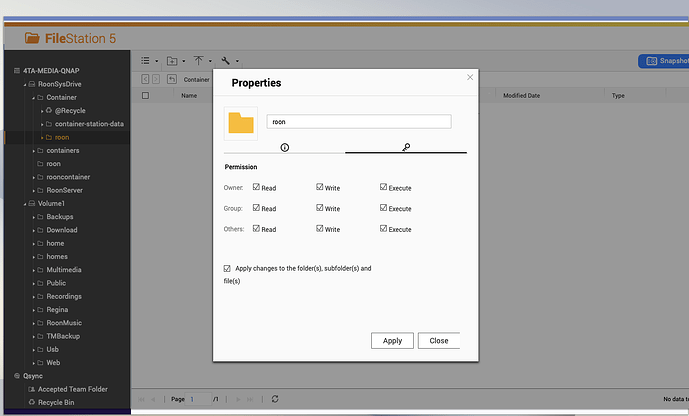Toggle Owner Execute permission
The width and height of the screenshot is (689, 416).
tap(383, 187)
